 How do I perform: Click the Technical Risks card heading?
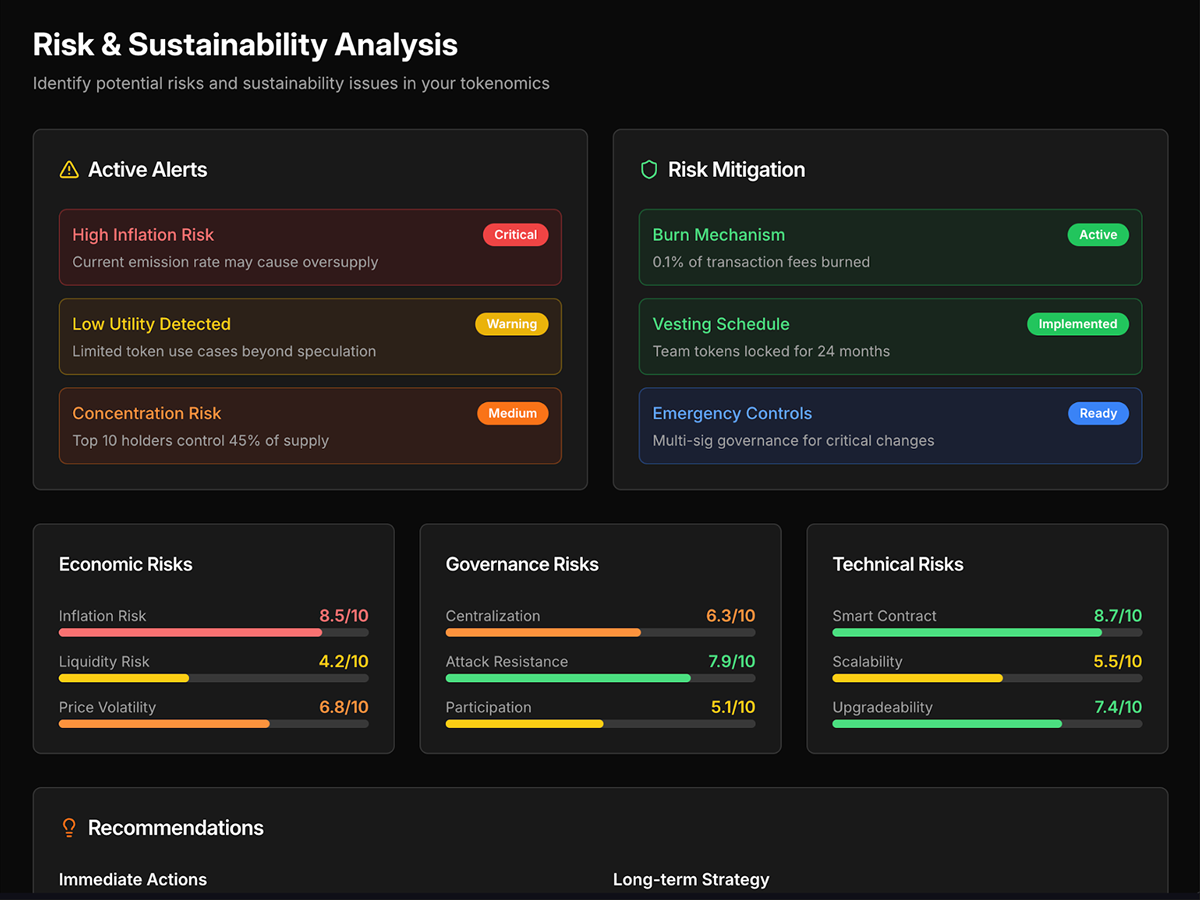tap(898, 564)
